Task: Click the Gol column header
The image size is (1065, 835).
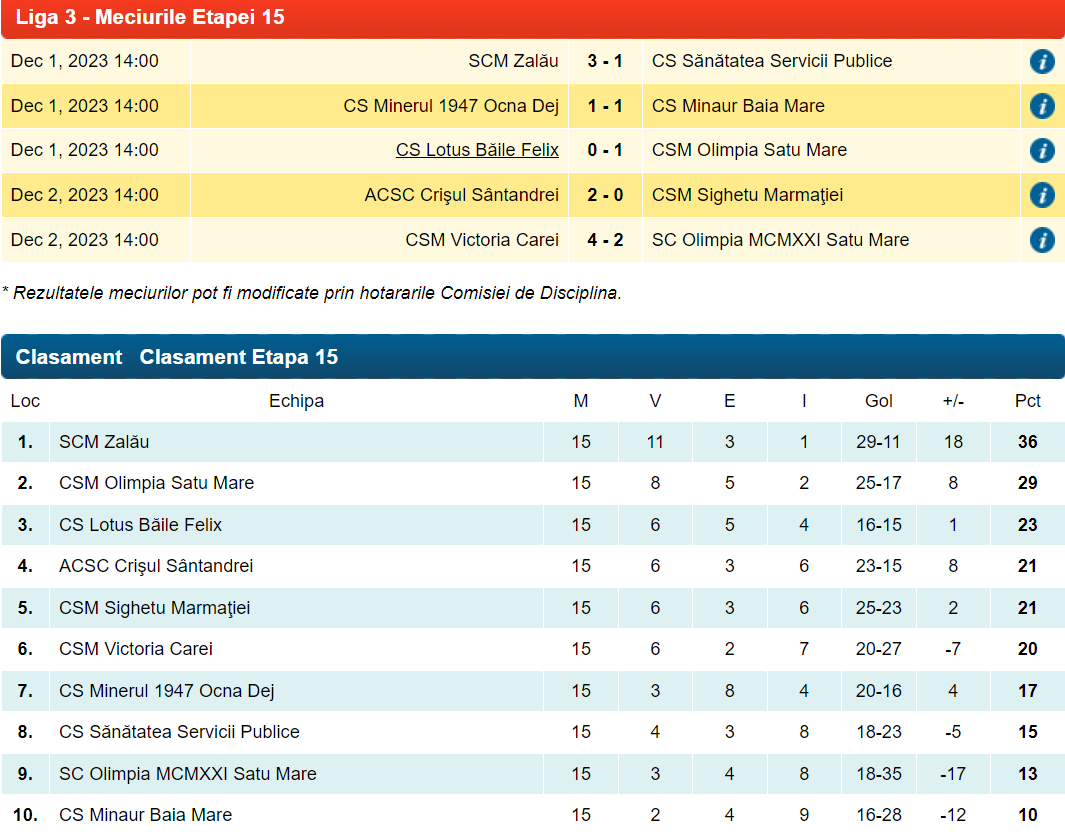Action: click(x=879, y=401)
